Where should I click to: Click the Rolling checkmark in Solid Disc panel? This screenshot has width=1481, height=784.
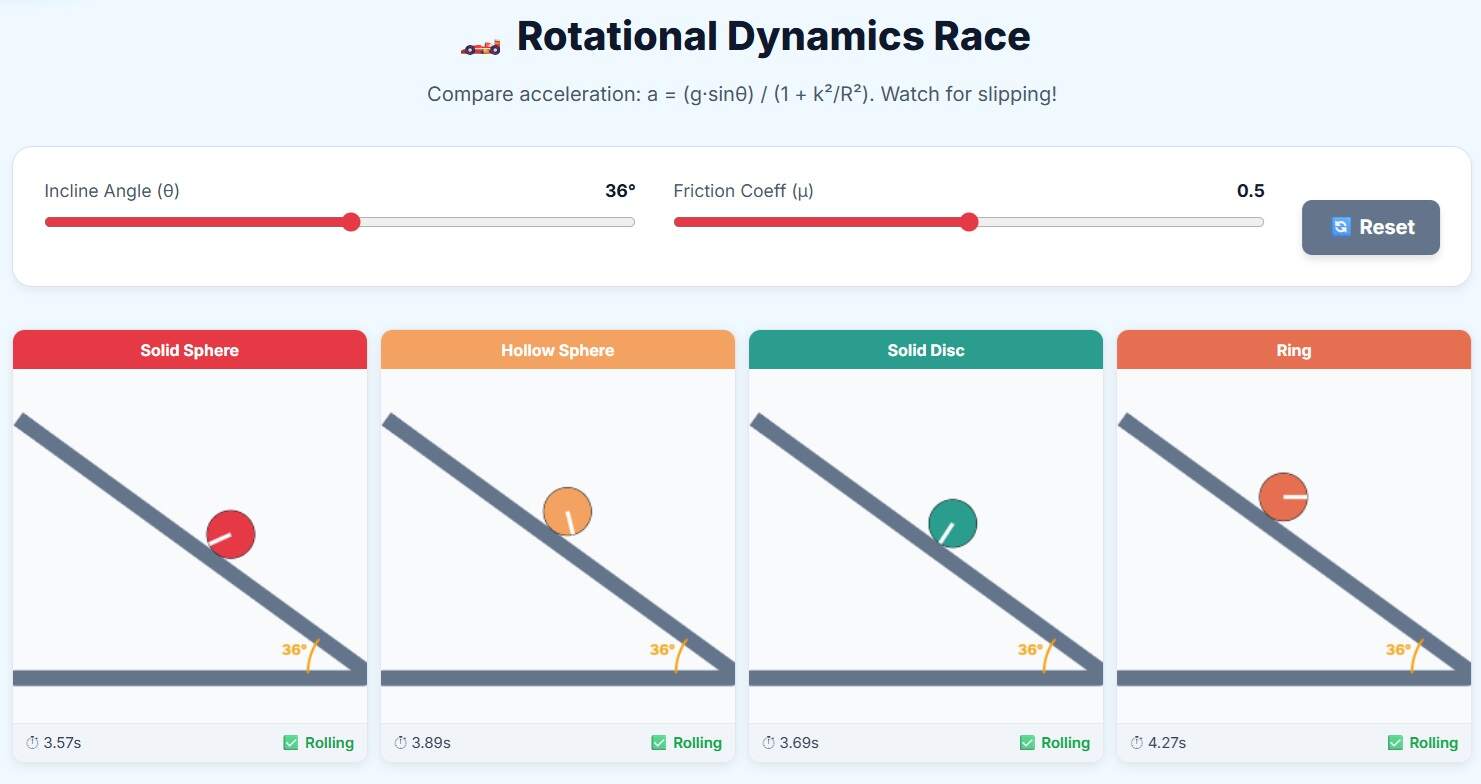1027,743
